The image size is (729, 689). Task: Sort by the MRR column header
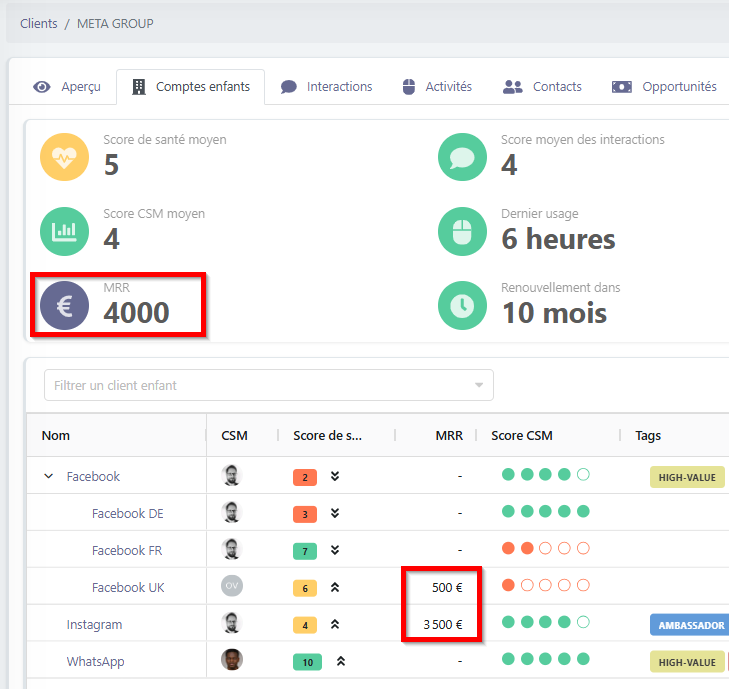[449, 436]
